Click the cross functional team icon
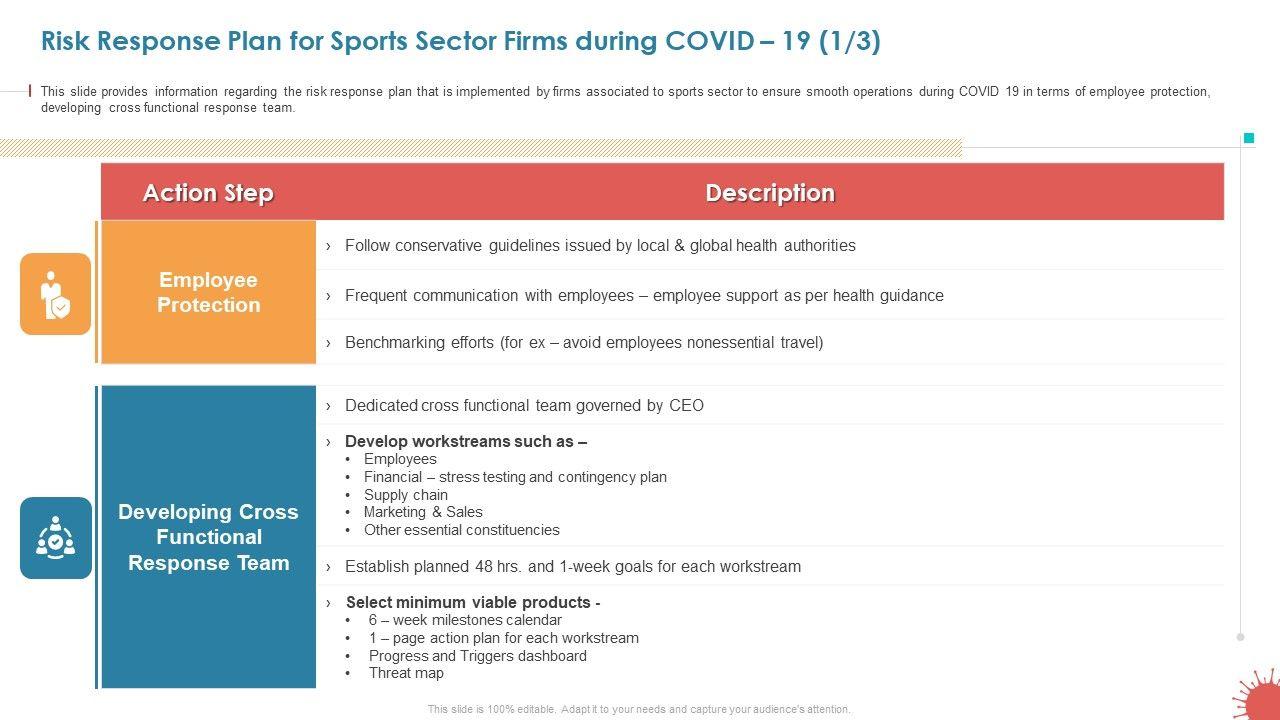This screenshot has width=1280, height=720. pyautogui.click(x=56, y=538)
